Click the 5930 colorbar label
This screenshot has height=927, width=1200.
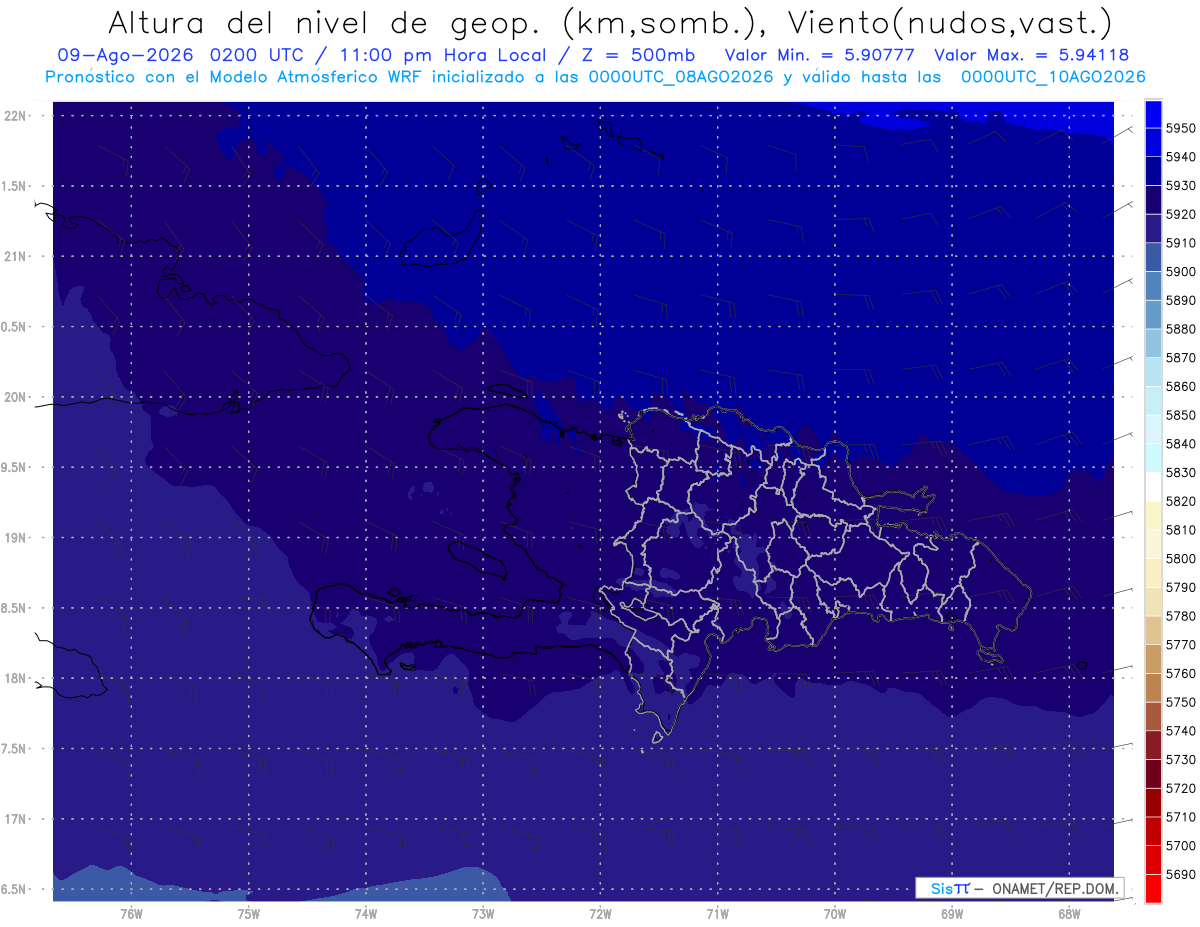coord(1181,185)
